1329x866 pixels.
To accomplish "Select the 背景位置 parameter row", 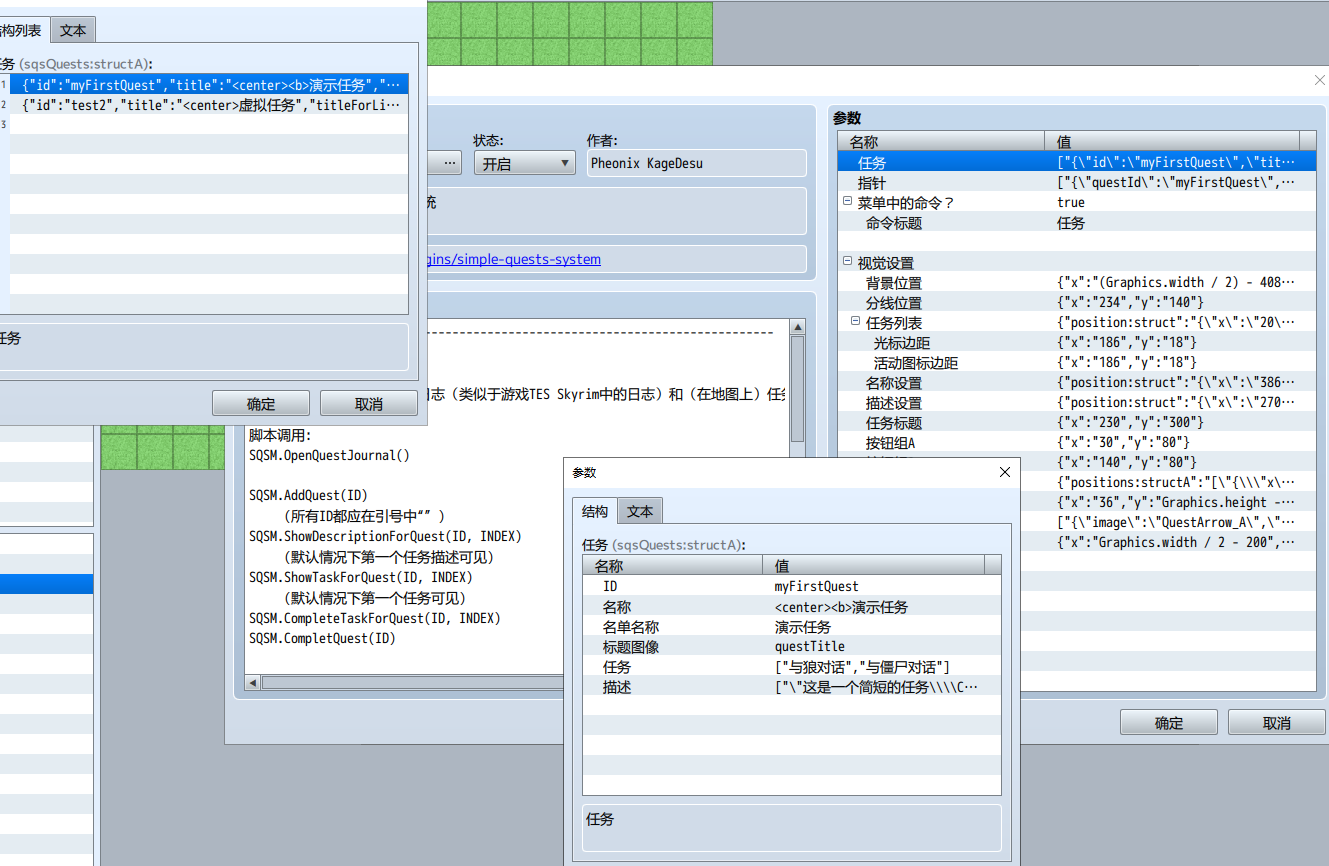I will pos(1076,282).
